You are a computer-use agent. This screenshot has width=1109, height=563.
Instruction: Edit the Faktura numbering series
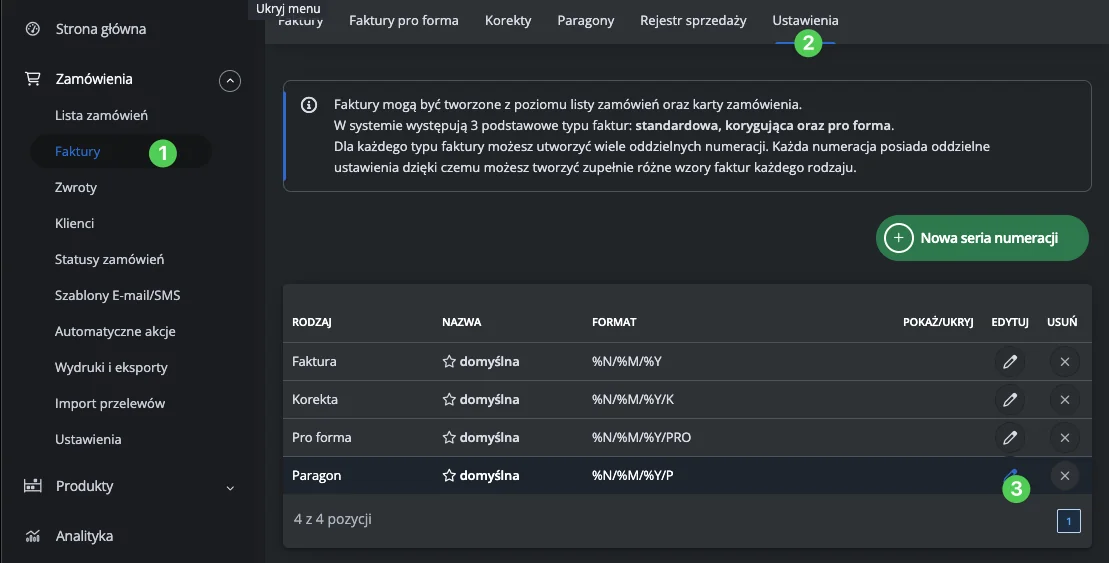click(1010, 361)
